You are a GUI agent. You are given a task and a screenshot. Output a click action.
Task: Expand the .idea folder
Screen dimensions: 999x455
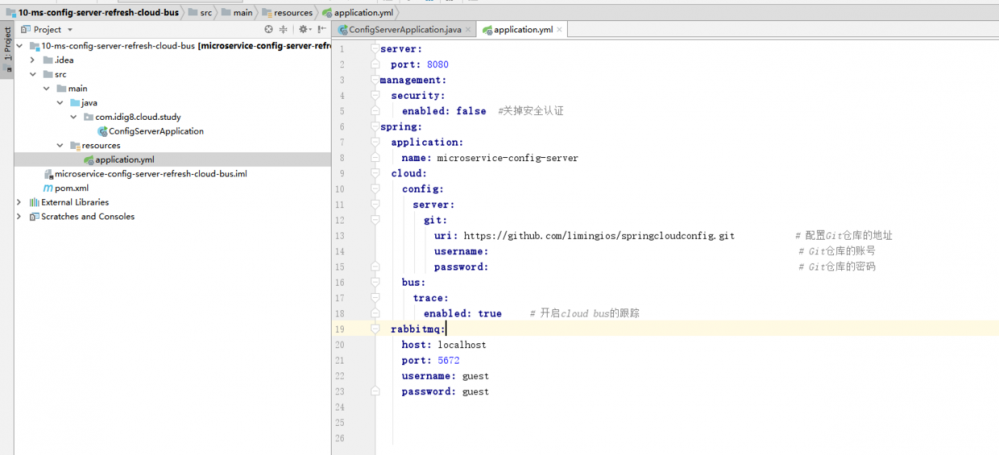33,60
